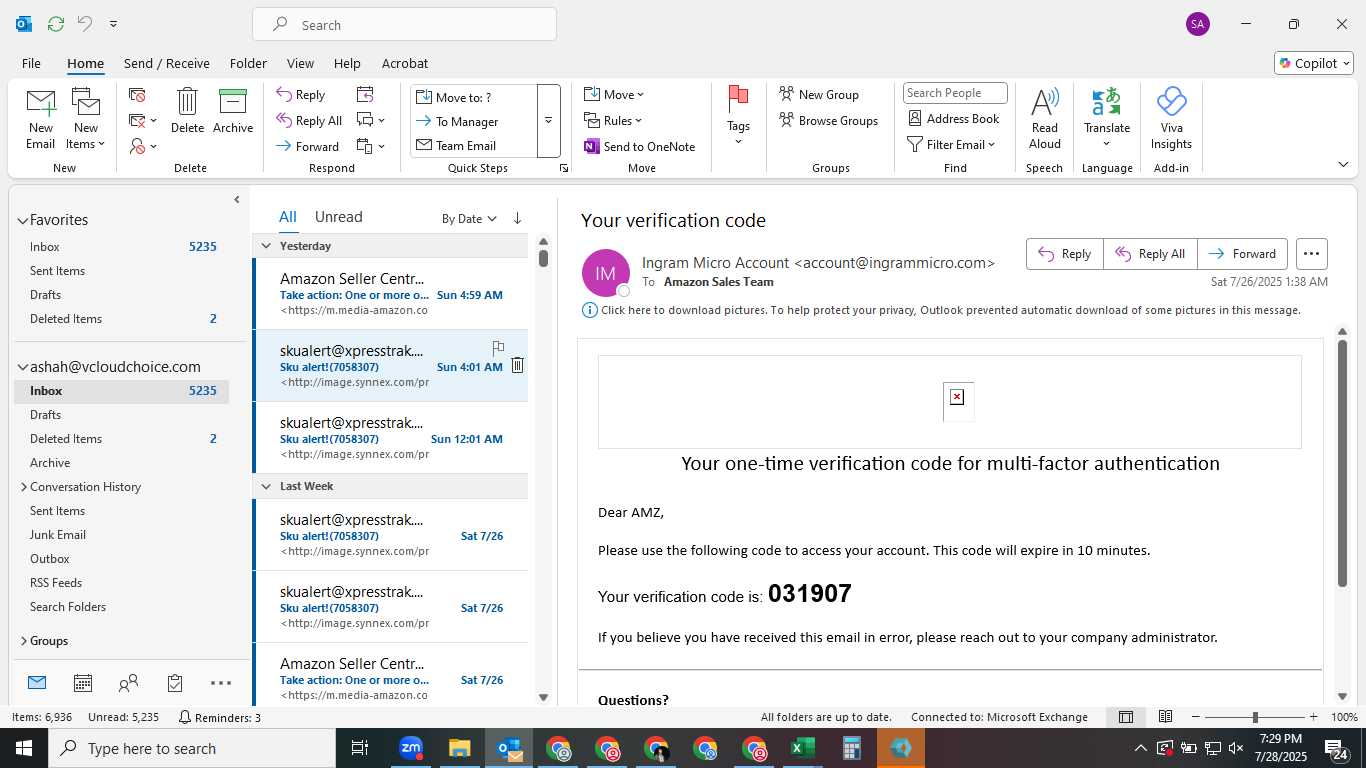Open the Archive folder

point(50,463)
